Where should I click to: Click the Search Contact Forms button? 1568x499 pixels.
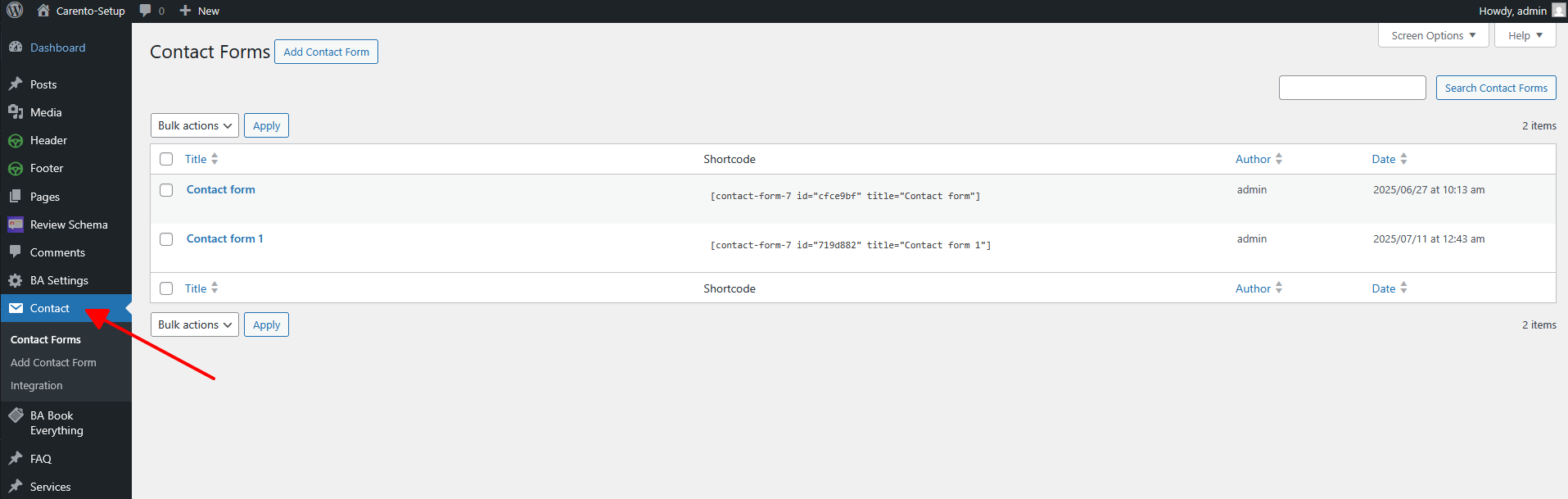[x=1496, y=88]
